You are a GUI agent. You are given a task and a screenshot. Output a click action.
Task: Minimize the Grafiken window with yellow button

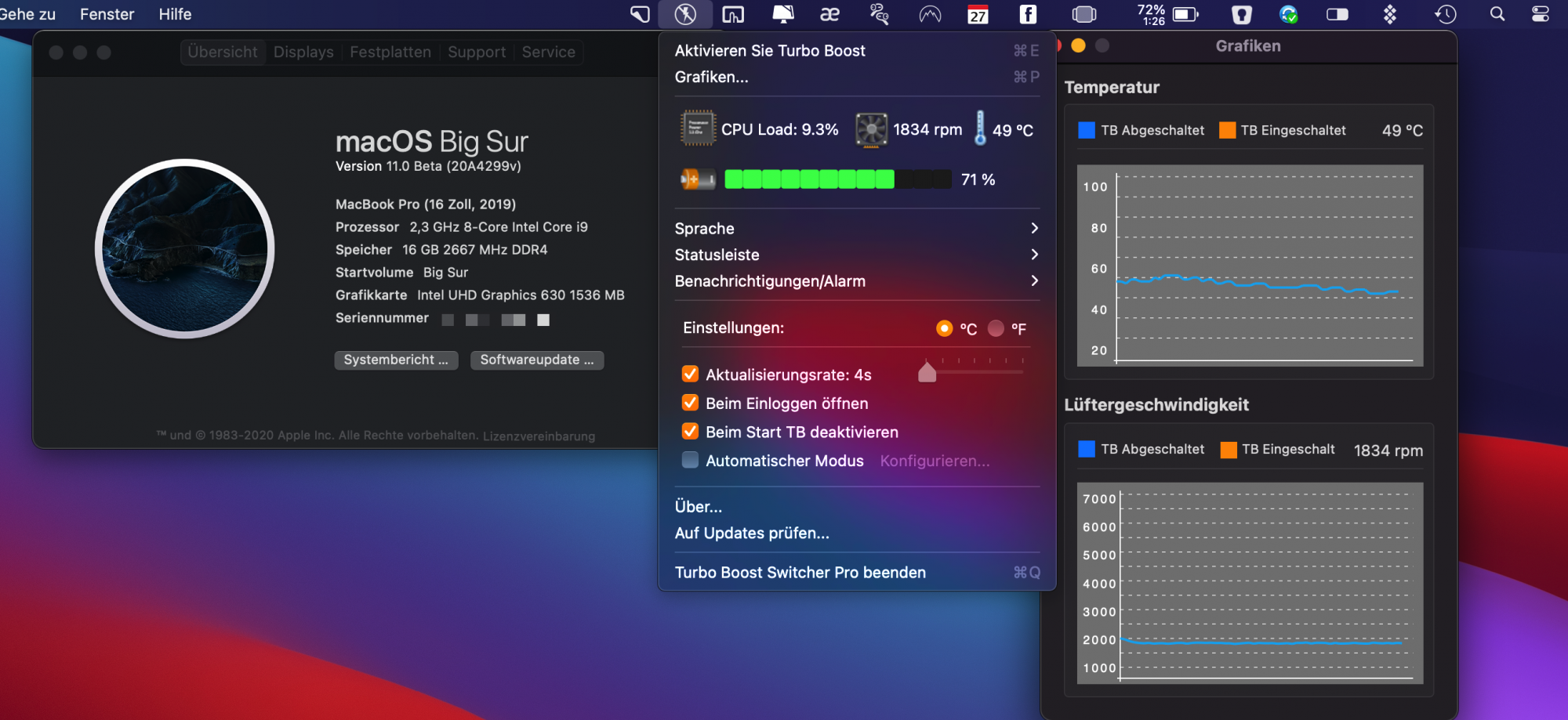1078,45
